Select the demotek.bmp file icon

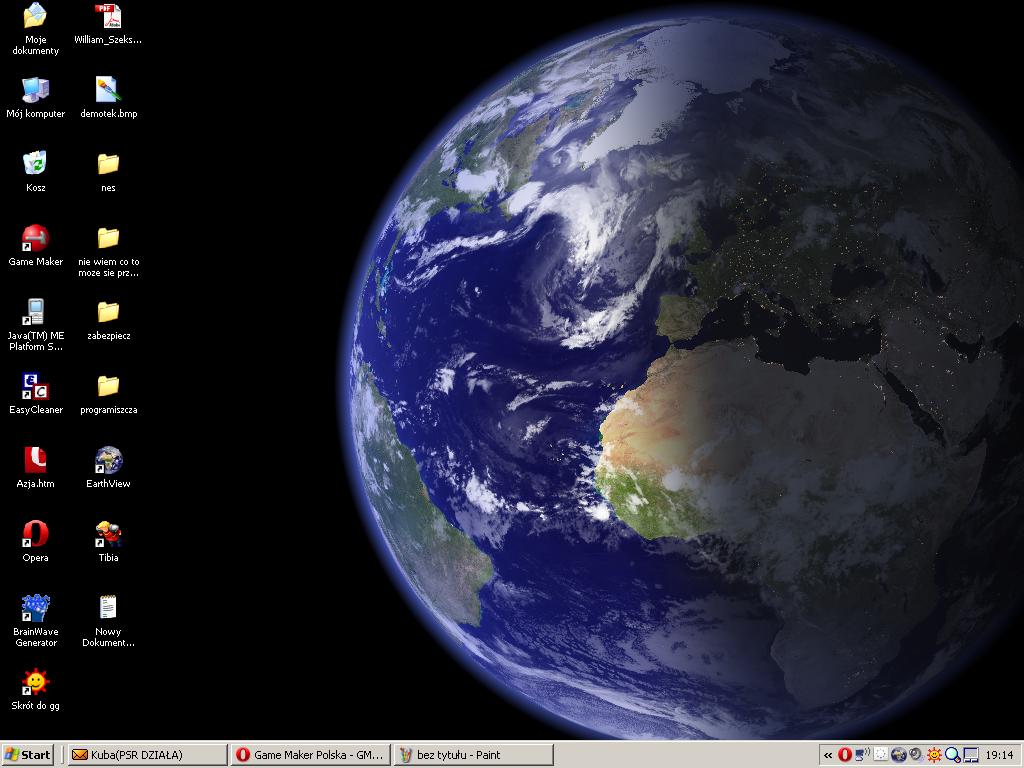(108, 92)
